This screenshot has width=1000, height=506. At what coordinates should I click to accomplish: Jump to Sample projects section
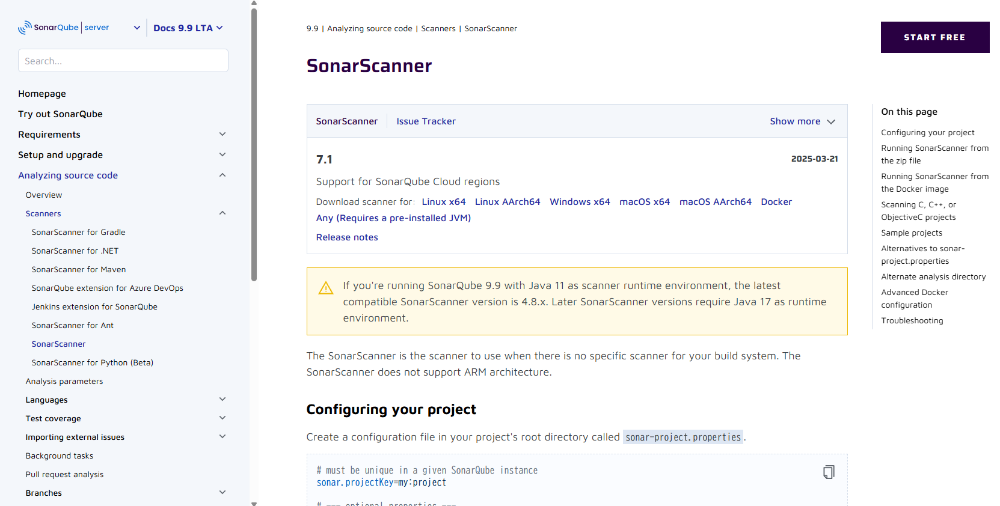tap(912, 233)
